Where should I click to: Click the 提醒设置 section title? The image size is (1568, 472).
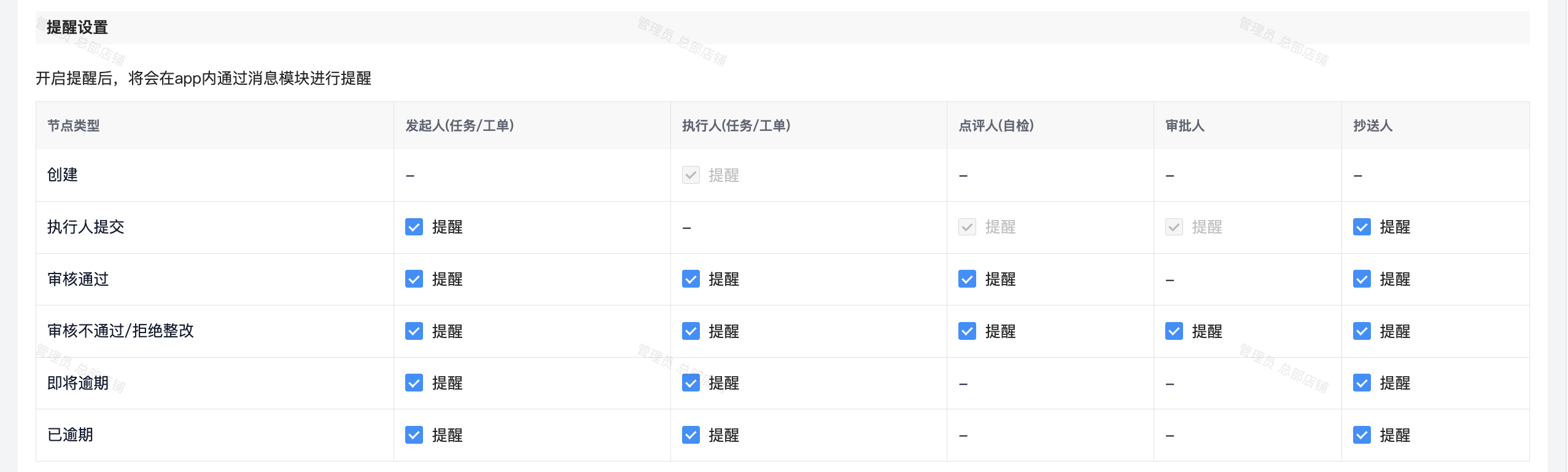coord(77,28)
